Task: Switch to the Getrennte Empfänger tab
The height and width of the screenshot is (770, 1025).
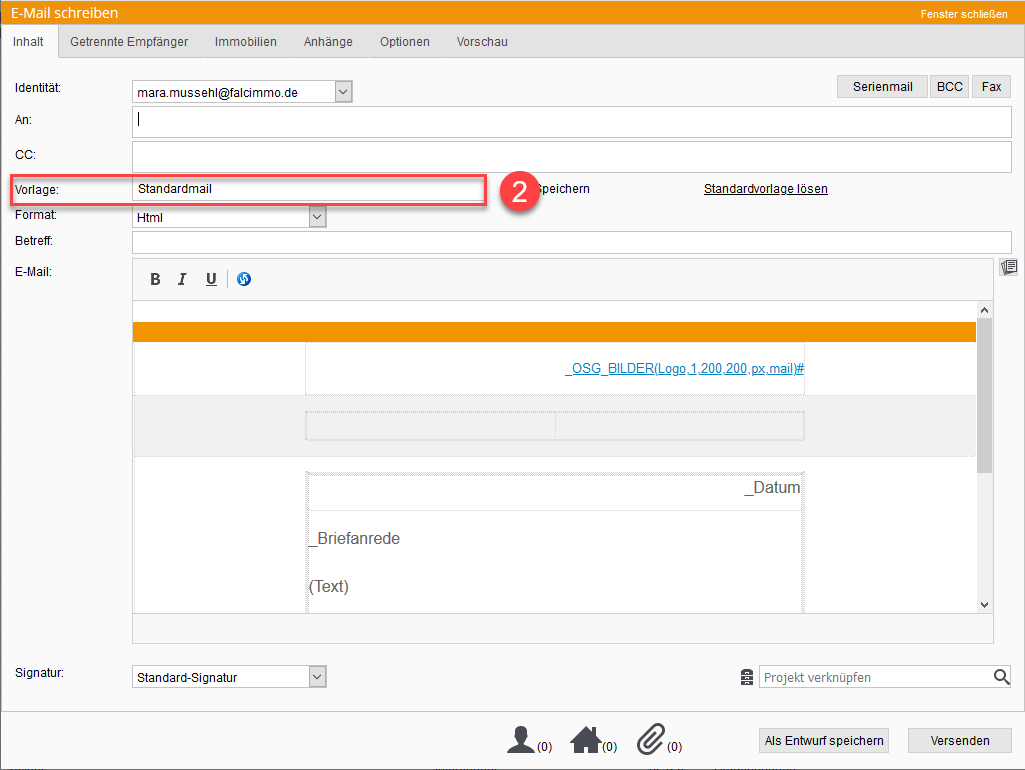Action: 129,42
